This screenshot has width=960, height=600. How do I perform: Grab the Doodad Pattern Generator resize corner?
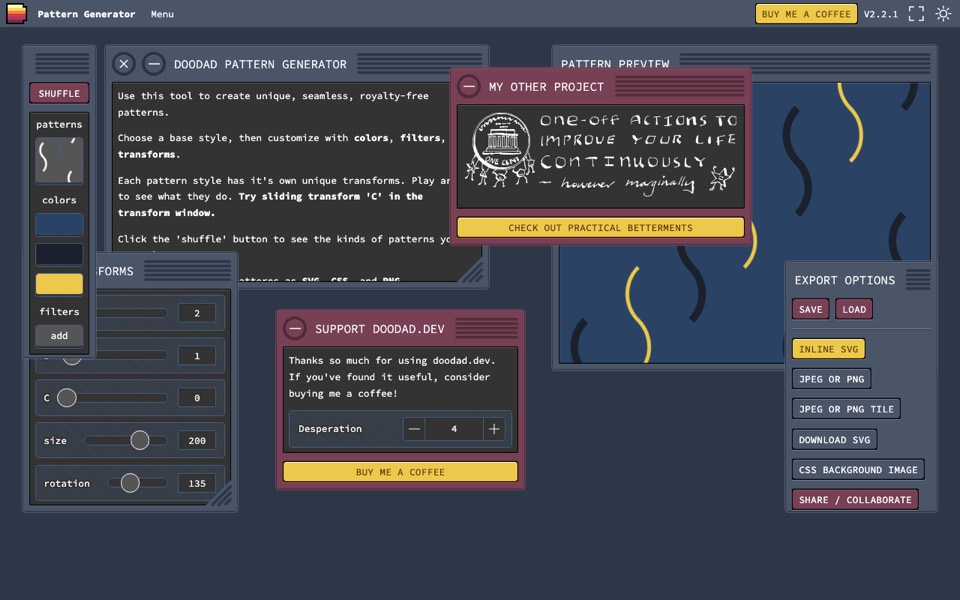[x=472, y=272]
